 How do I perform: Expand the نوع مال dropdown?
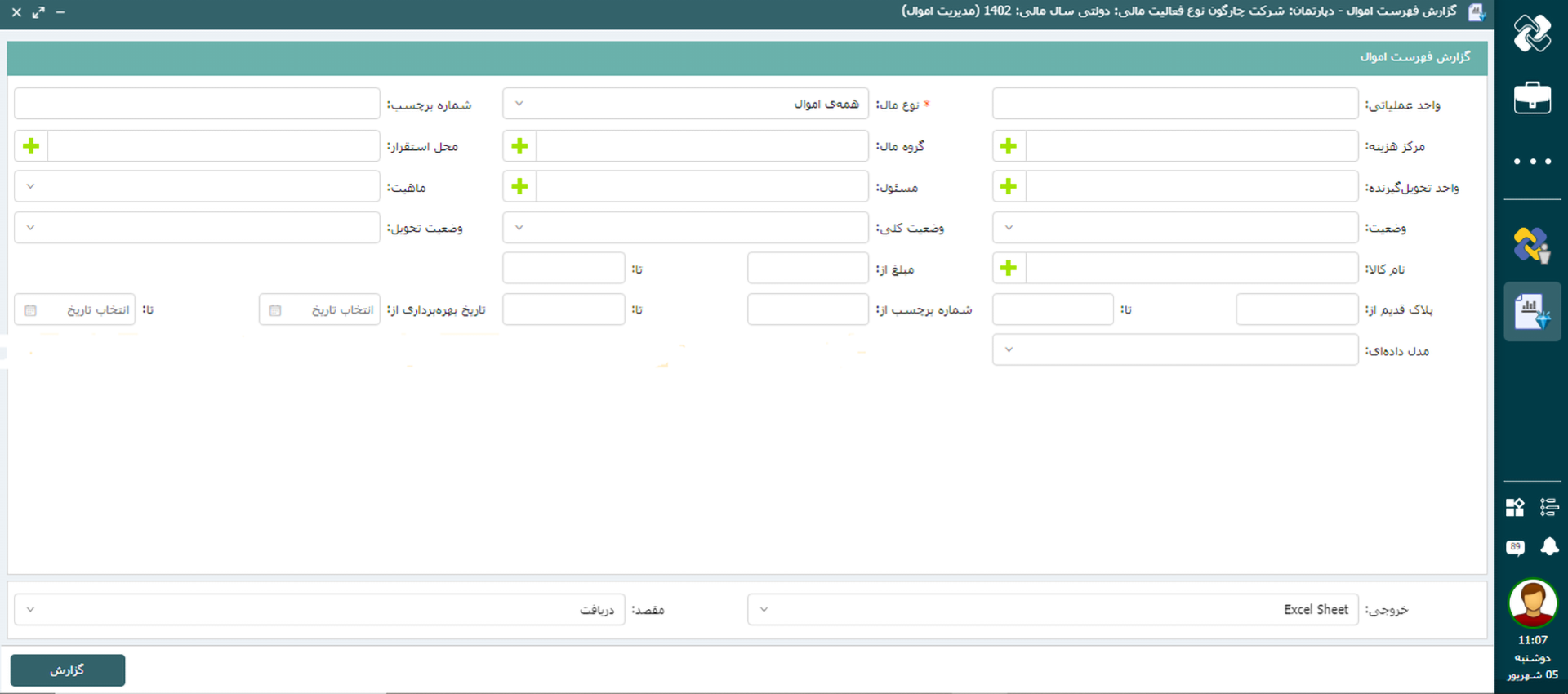coord(684,105)
